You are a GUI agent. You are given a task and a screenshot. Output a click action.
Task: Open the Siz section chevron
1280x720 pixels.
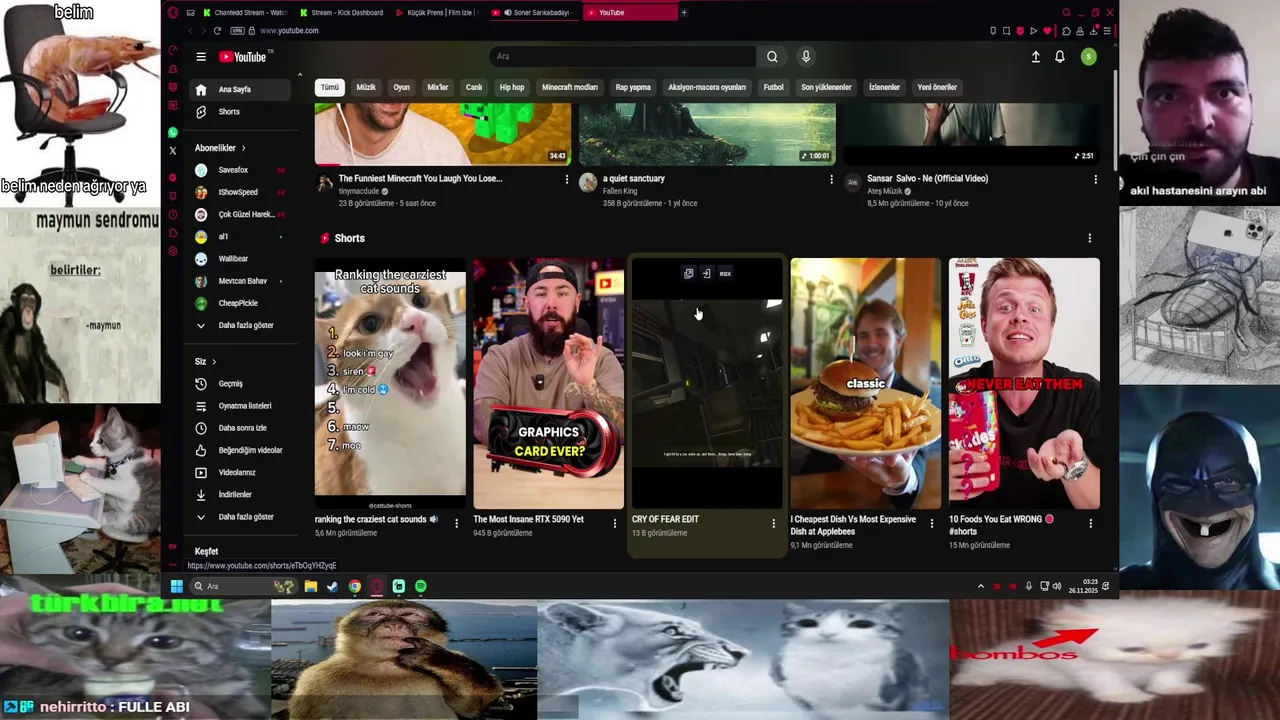214,362
